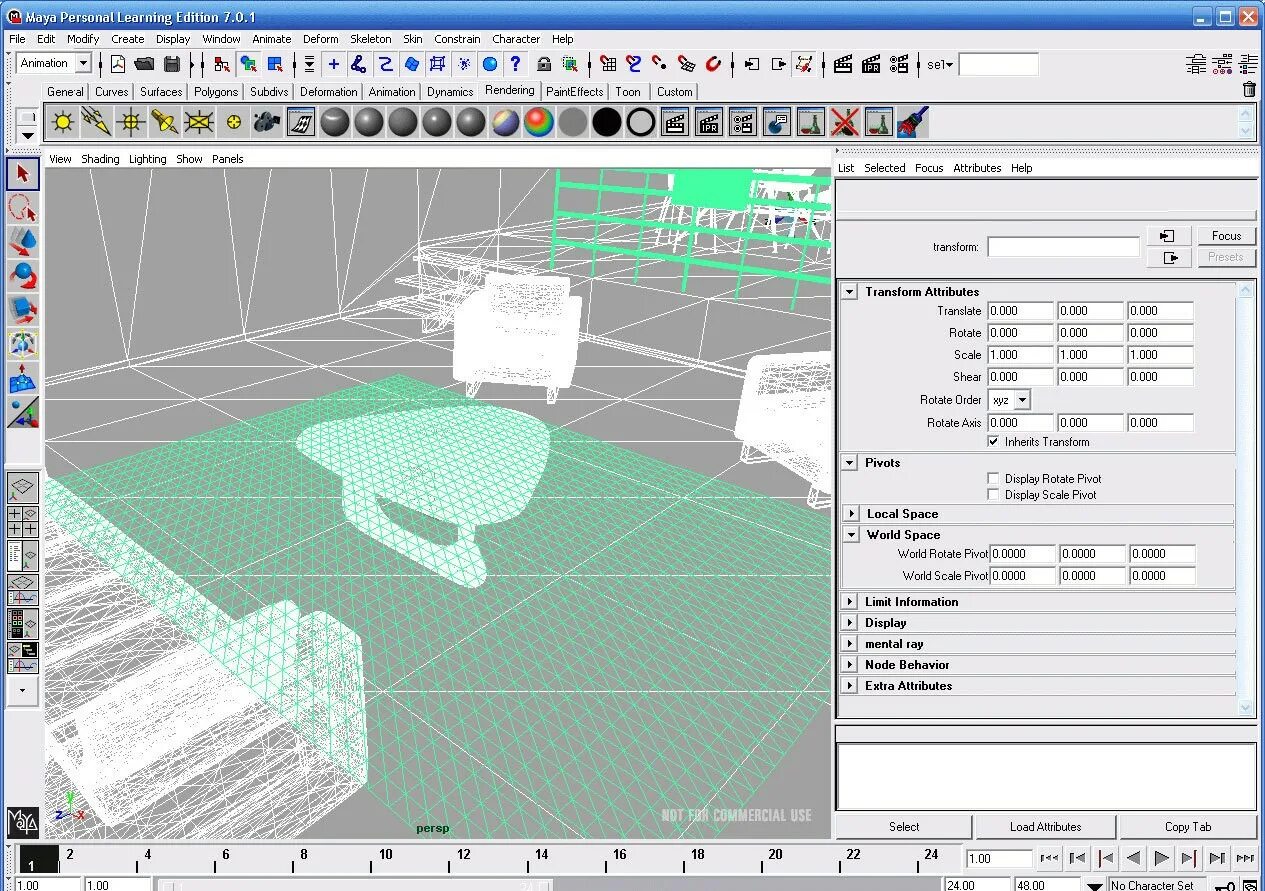The height and width of the screenshot is (891, 1265).
Task: Expand the Limit Information section
Action: coord(850,602)
